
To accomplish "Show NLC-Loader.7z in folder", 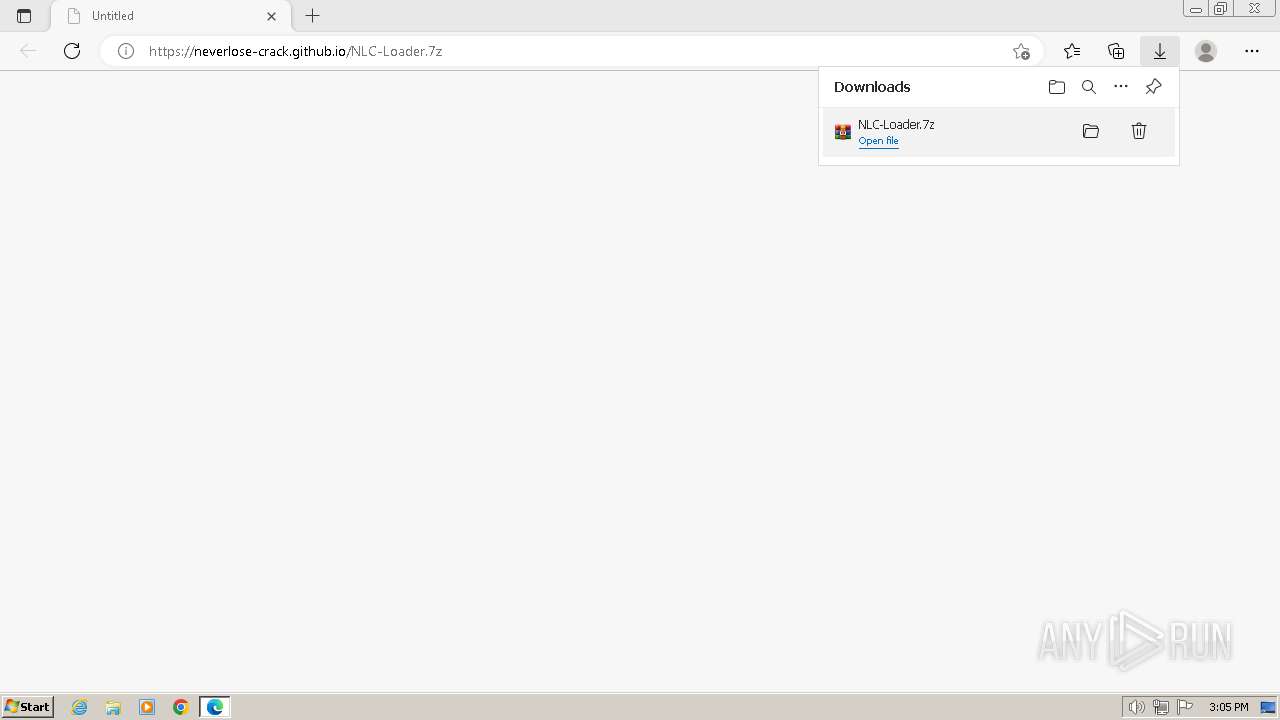I will (1091, 131).
